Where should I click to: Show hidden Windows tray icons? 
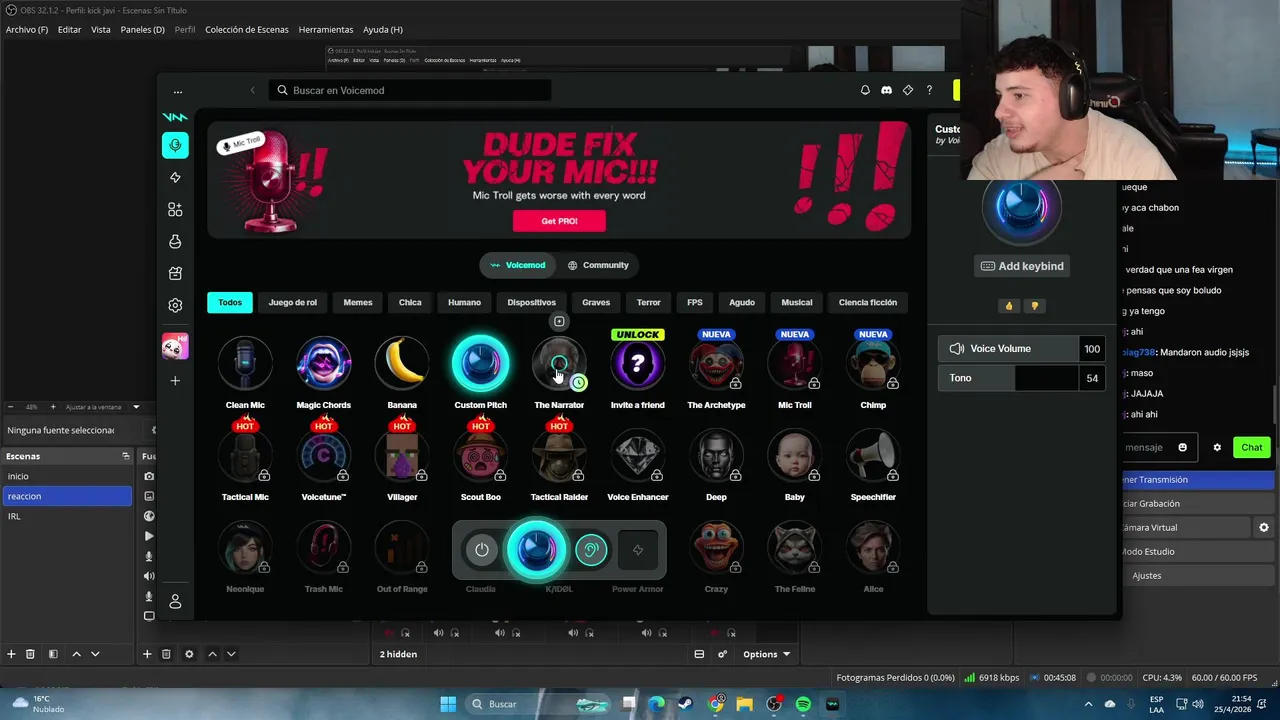(1088, 704)
